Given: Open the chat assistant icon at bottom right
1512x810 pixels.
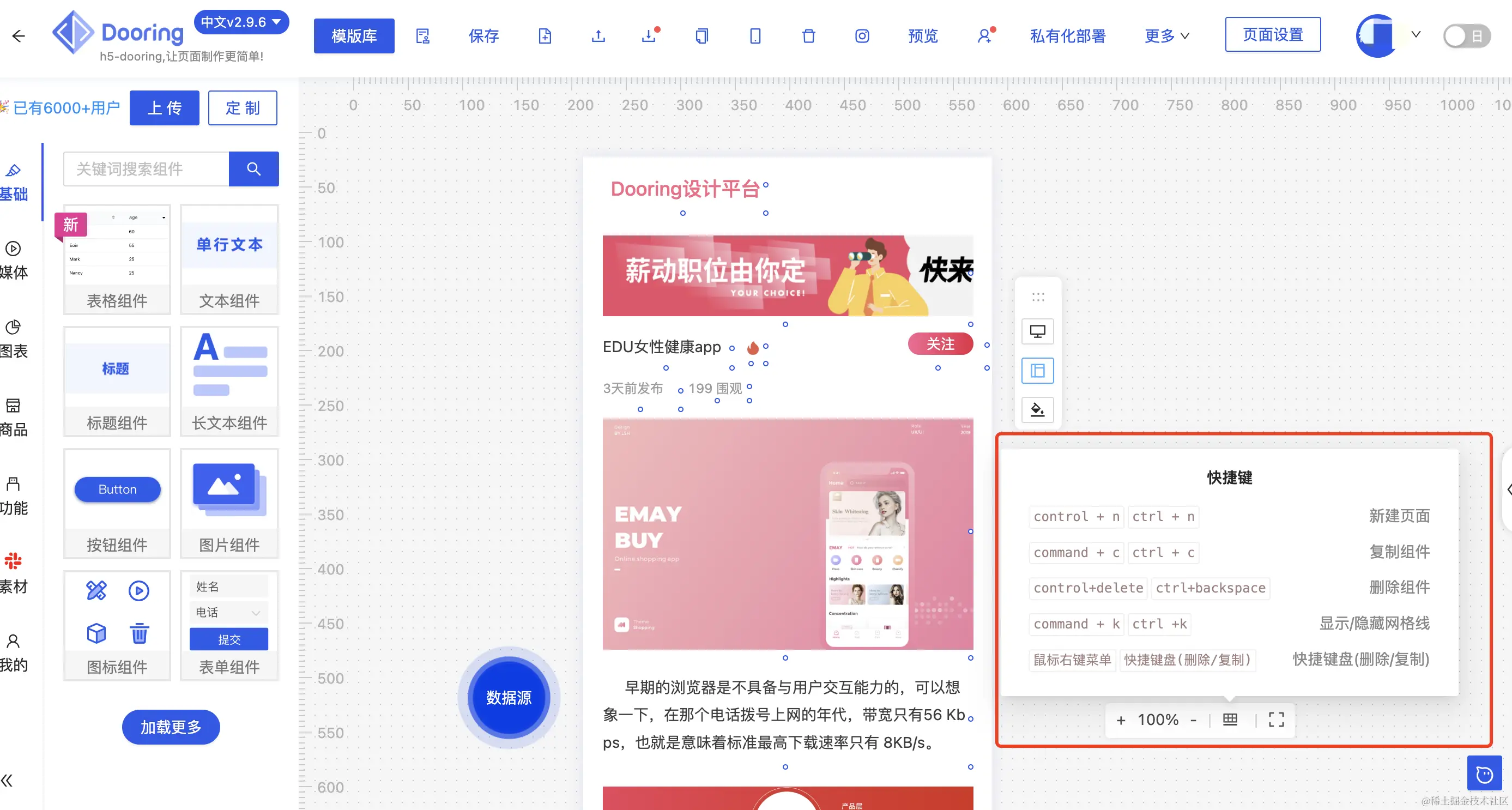Looking at the screenshot, I should click(1484, 774).
